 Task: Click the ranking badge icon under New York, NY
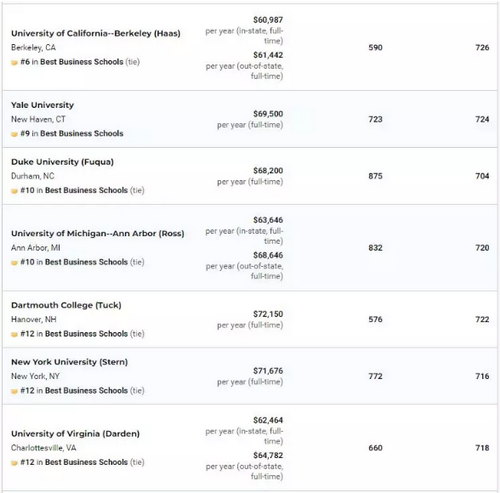[x=14, y=391]
